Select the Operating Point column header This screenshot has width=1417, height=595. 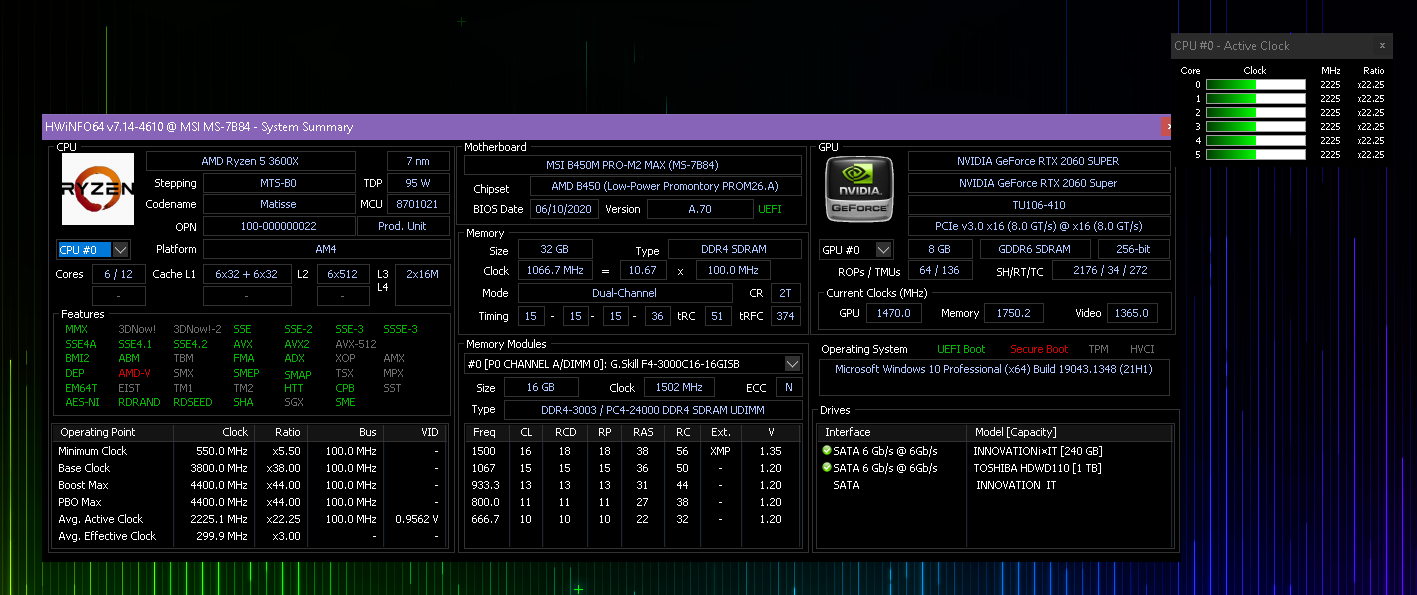tap(113, 433)
